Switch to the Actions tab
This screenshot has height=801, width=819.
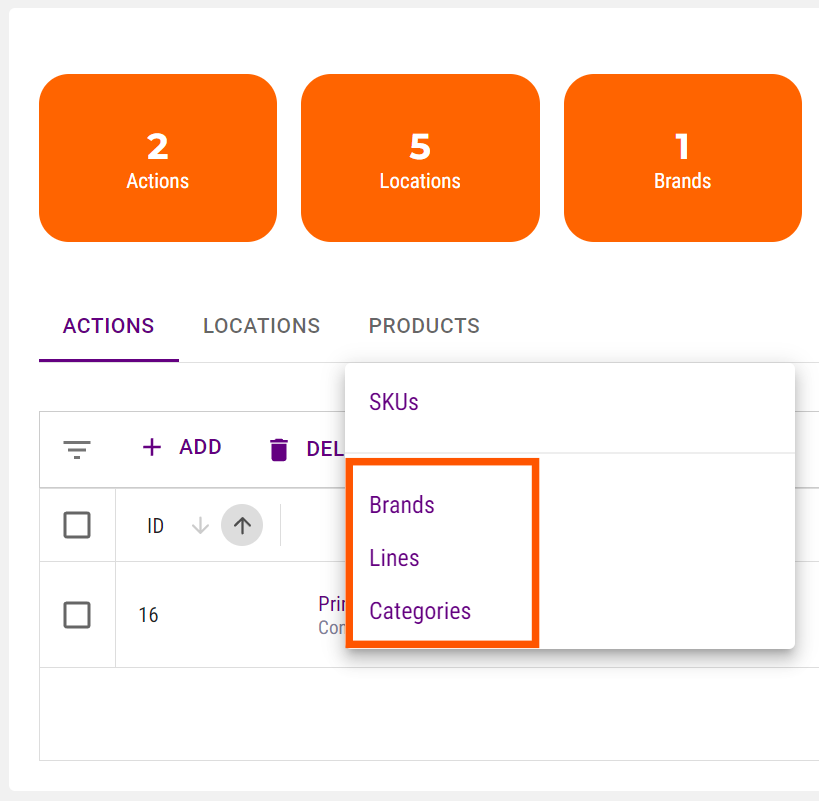point(108,326)
